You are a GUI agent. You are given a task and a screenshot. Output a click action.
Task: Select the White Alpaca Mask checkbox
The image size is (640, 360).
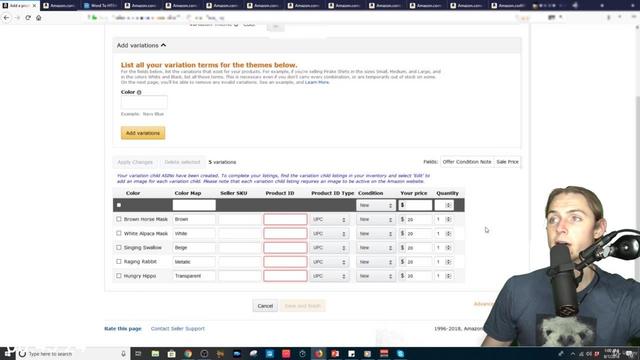pos(119,233)
